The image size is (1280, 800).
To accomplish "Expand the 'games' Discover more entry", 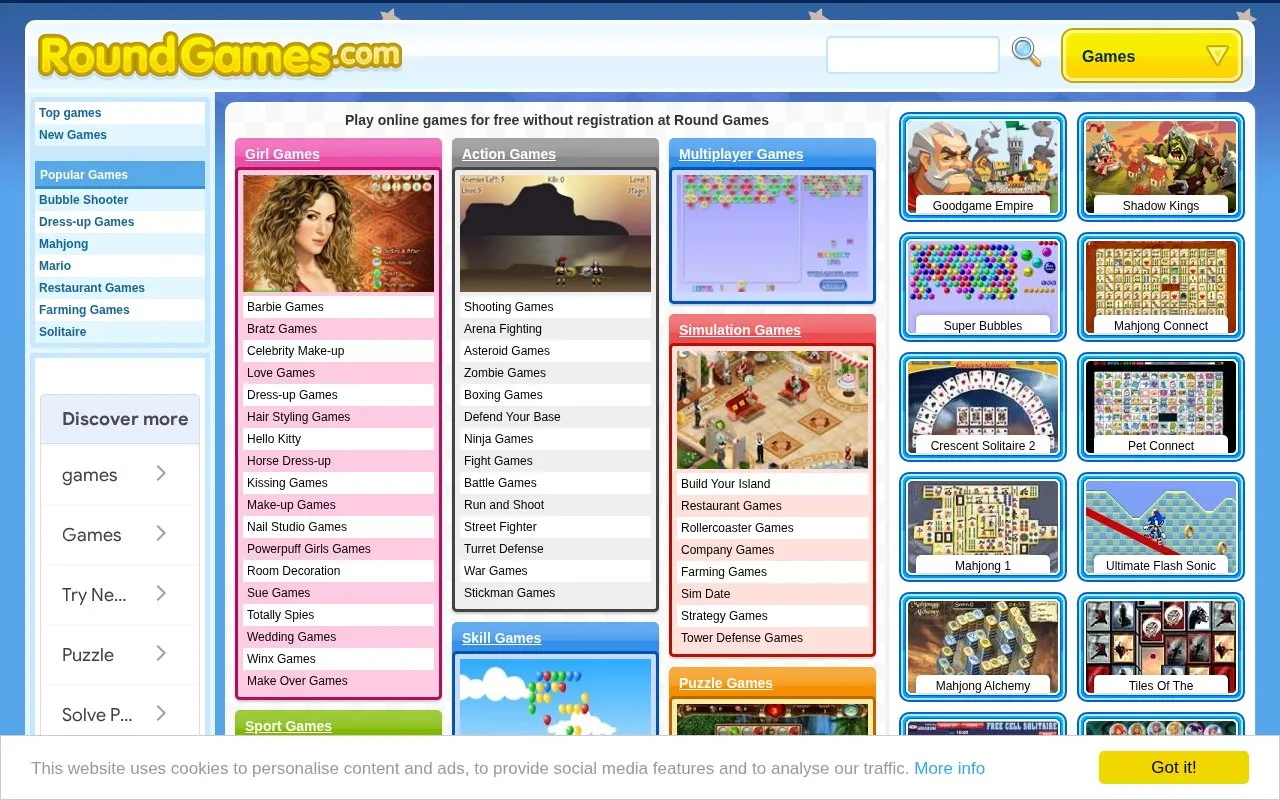I will 120,475.
